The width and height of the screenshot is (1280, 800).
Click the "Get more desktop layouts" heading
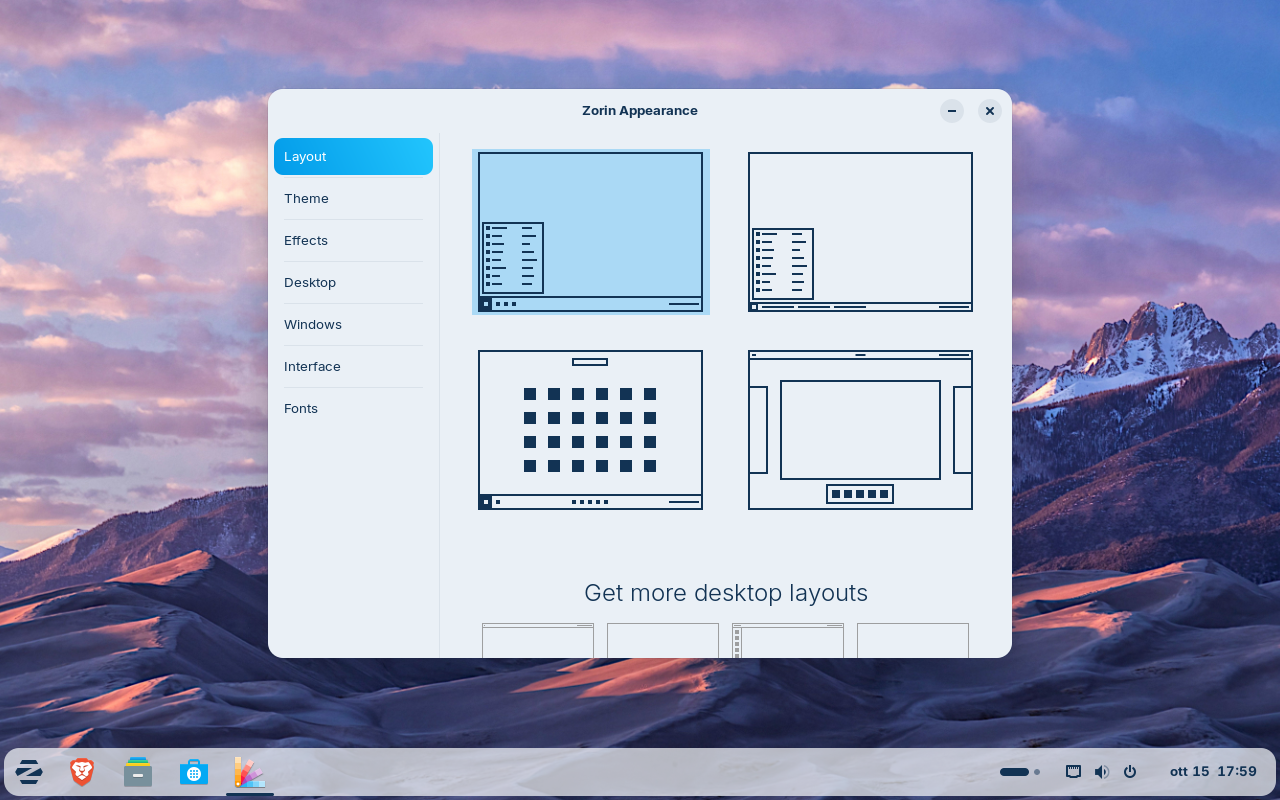tap(726, 593)
